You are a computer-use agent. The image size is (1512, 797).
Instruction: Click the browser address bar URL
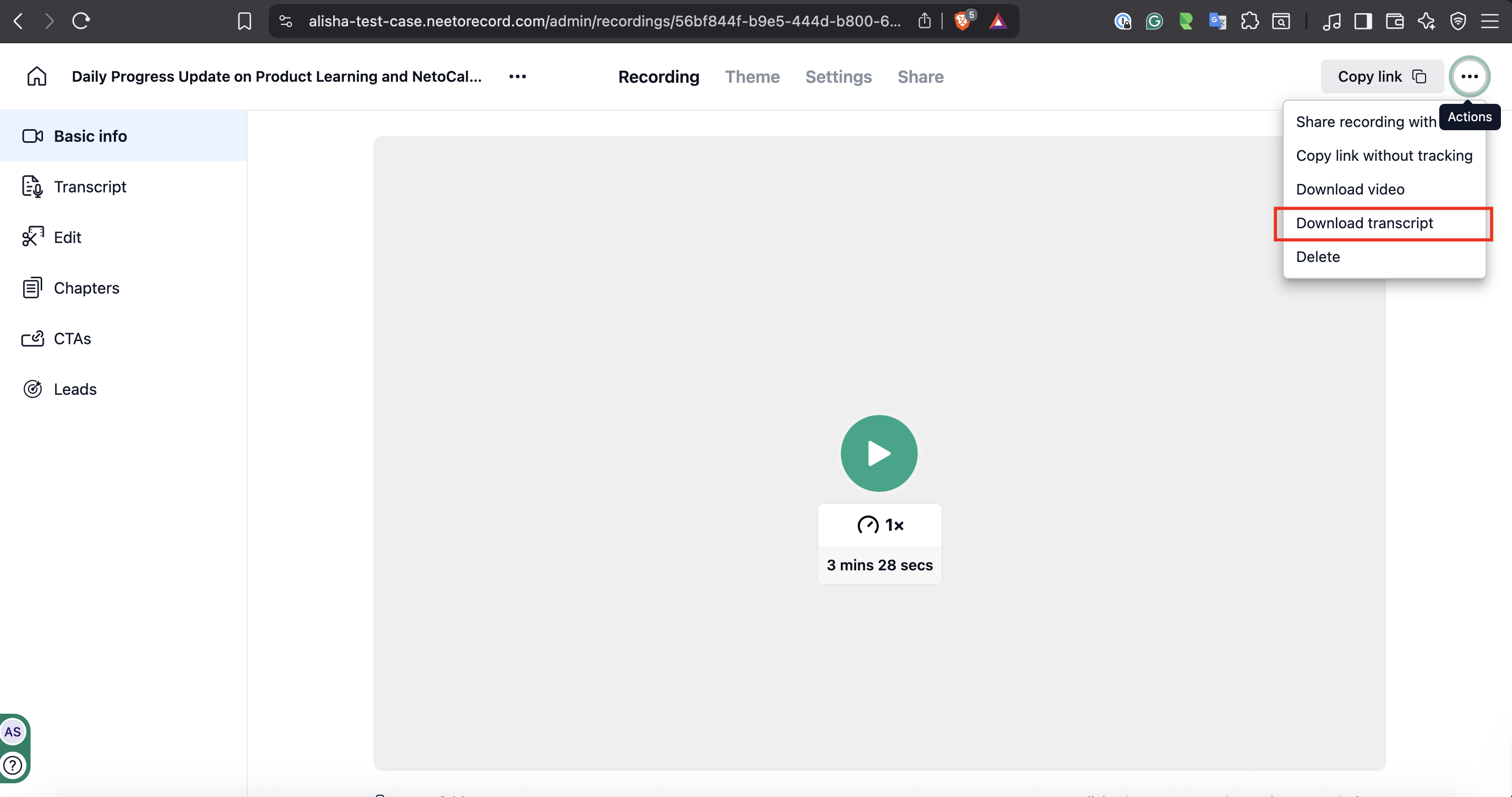point(605,21)
